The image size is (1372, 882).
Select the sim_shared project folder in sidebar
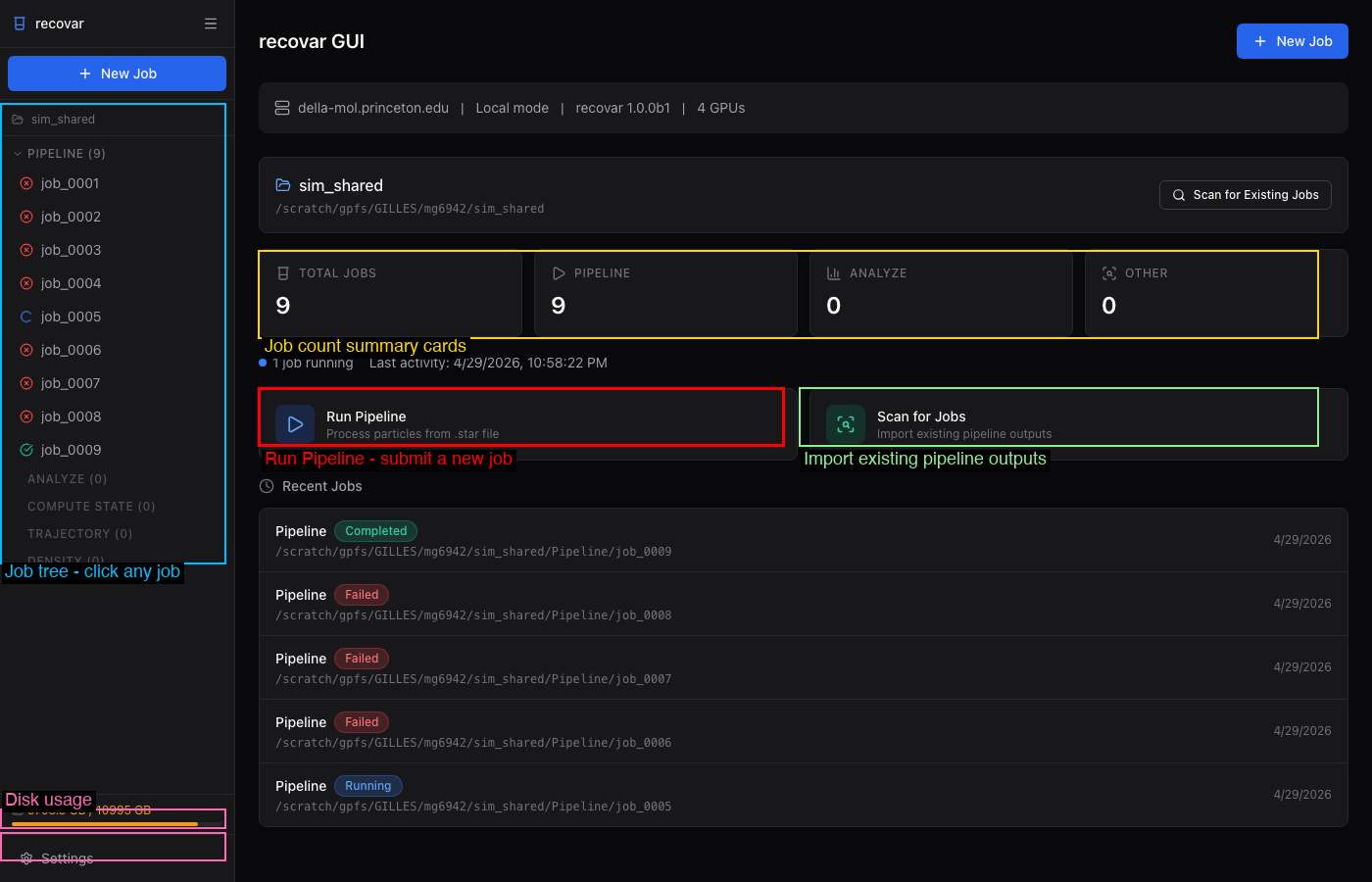[63, 120]
